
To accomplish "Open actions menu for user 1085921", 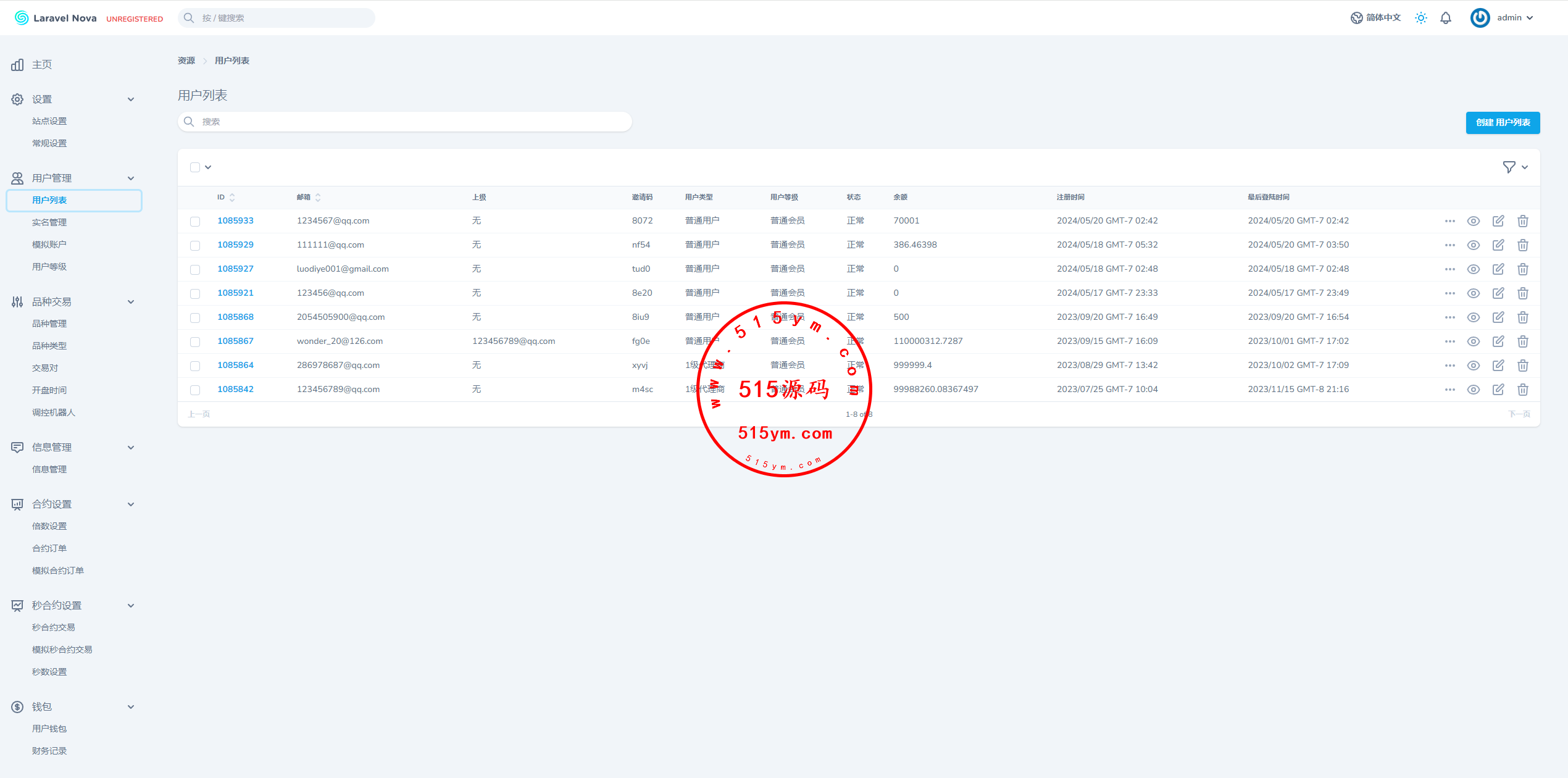I will point(1450,293).
